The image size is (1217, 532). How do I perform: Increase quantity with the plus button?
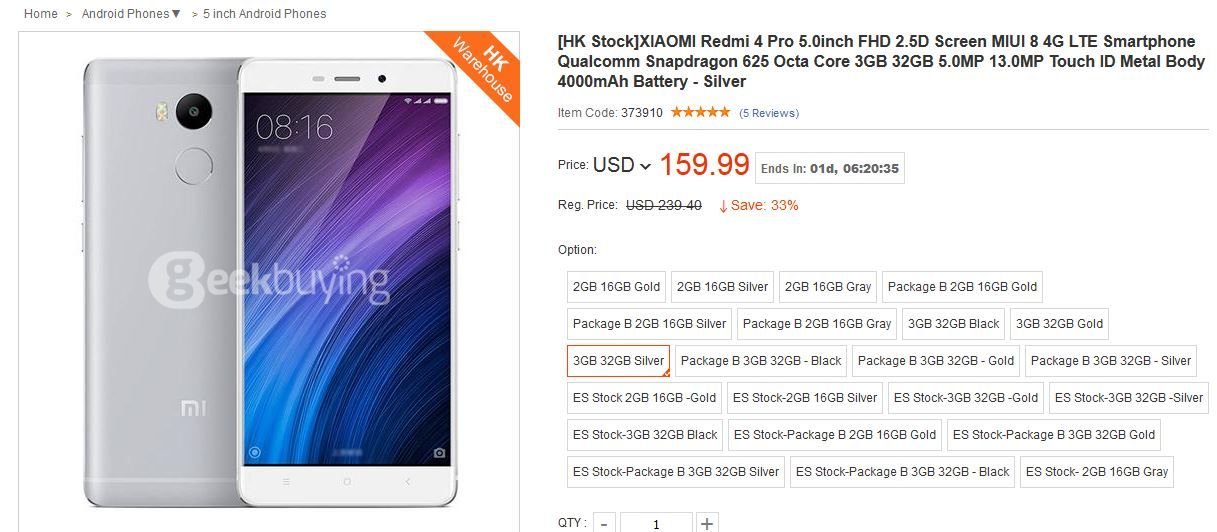[707, 523]
